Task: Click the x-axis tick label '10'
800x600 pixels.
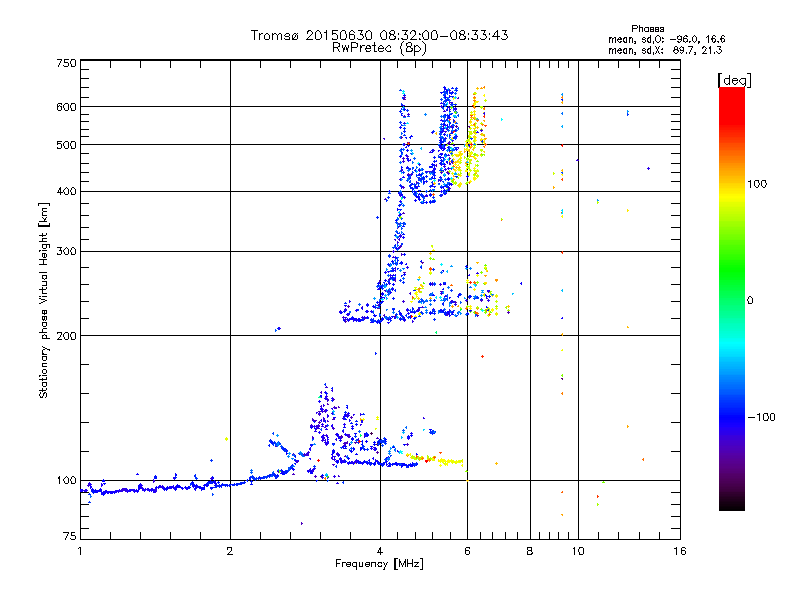Action: [x=578, y=551]
